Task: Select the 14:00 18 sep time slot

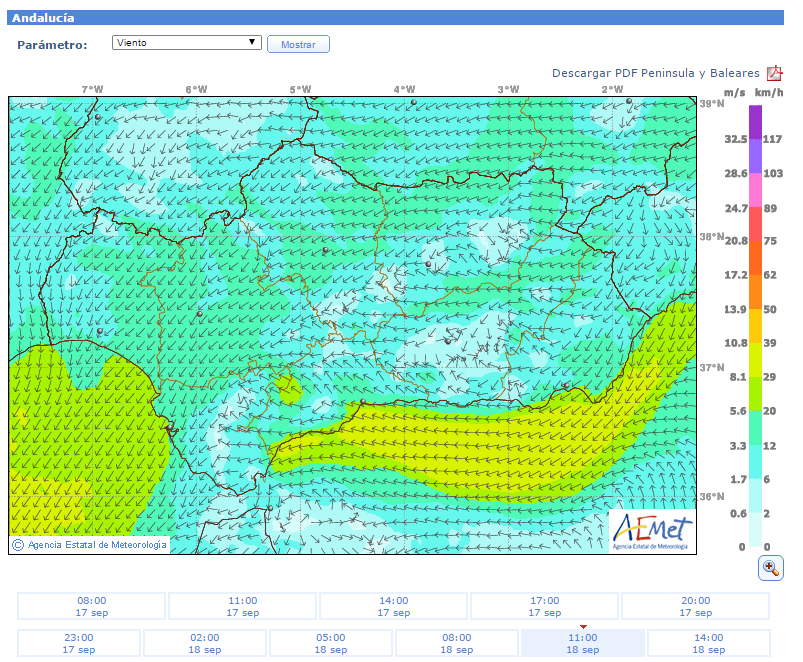Action: [x=708, y=643]
